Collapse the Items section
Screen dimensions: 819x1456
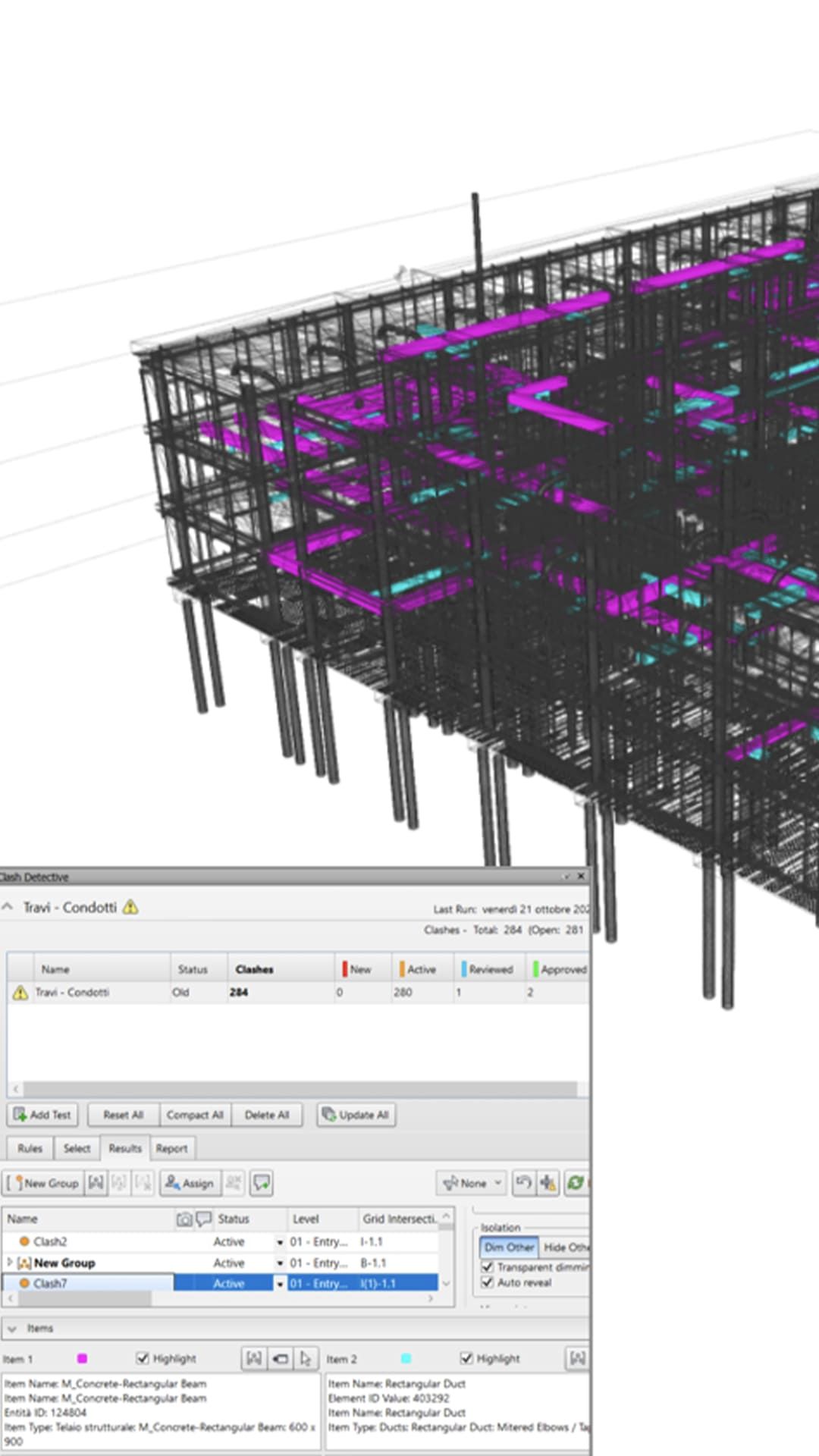coord(11,1329)
